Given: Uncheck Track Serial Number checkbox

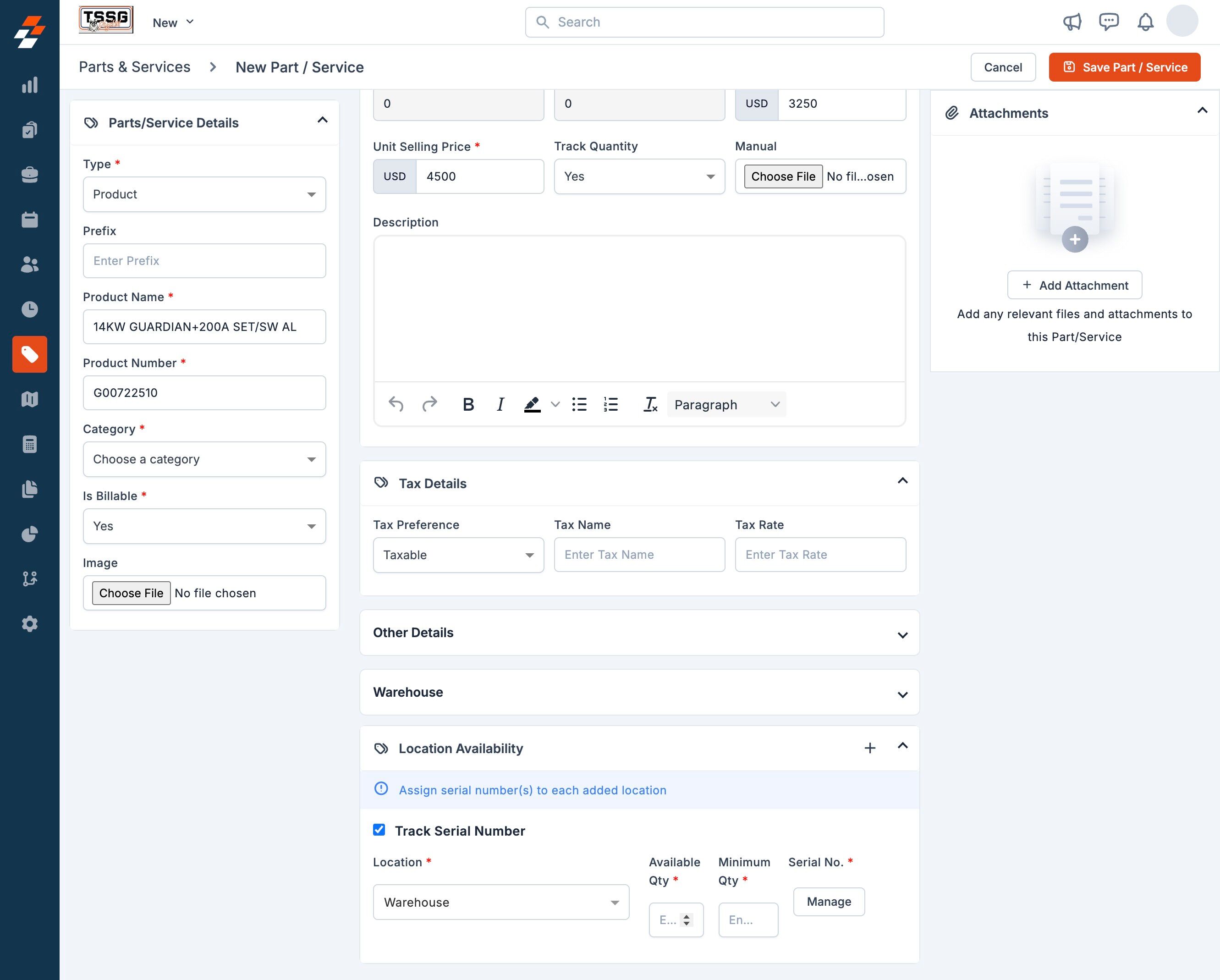Looking at the screenshot, I should point(379,830).
